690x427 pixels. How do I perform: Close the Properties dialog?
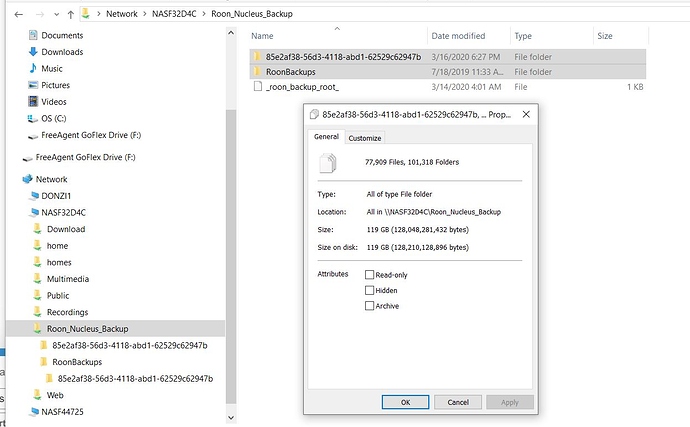[526, 114]
